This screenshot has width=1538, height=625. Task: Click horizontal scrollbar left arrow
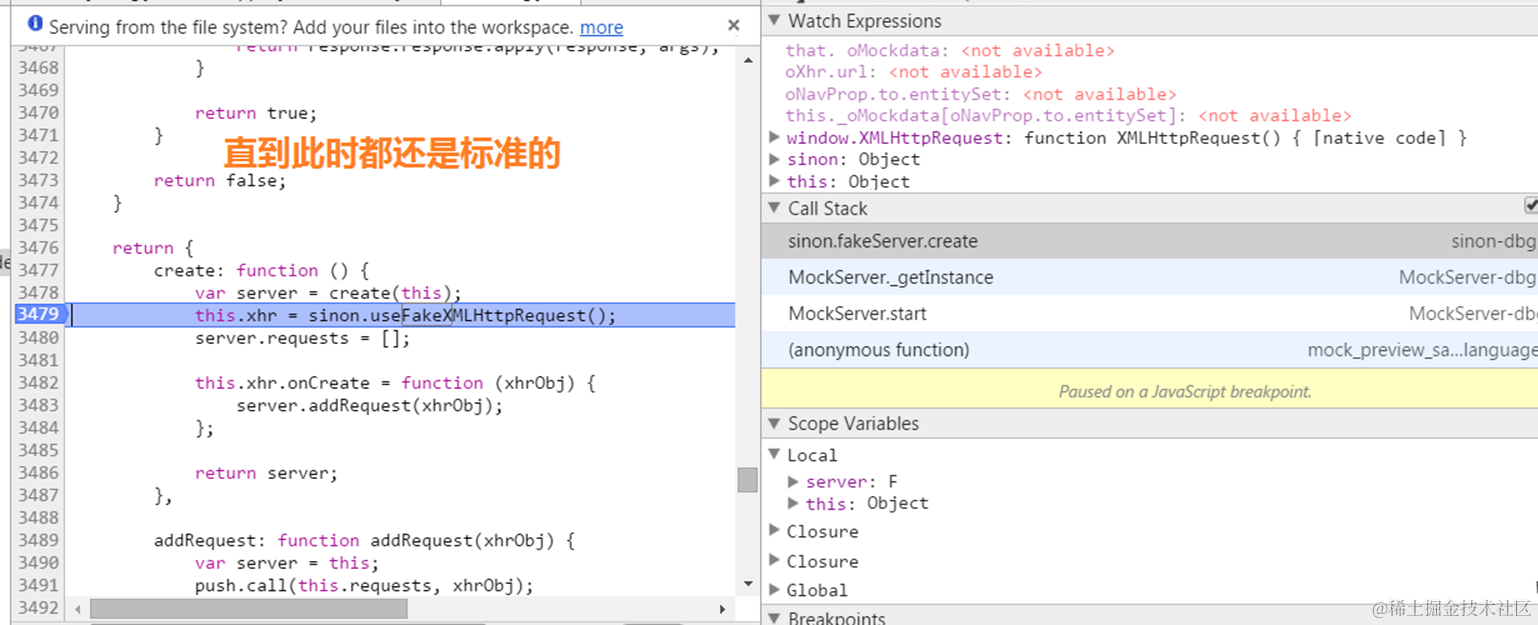[78, 608]
